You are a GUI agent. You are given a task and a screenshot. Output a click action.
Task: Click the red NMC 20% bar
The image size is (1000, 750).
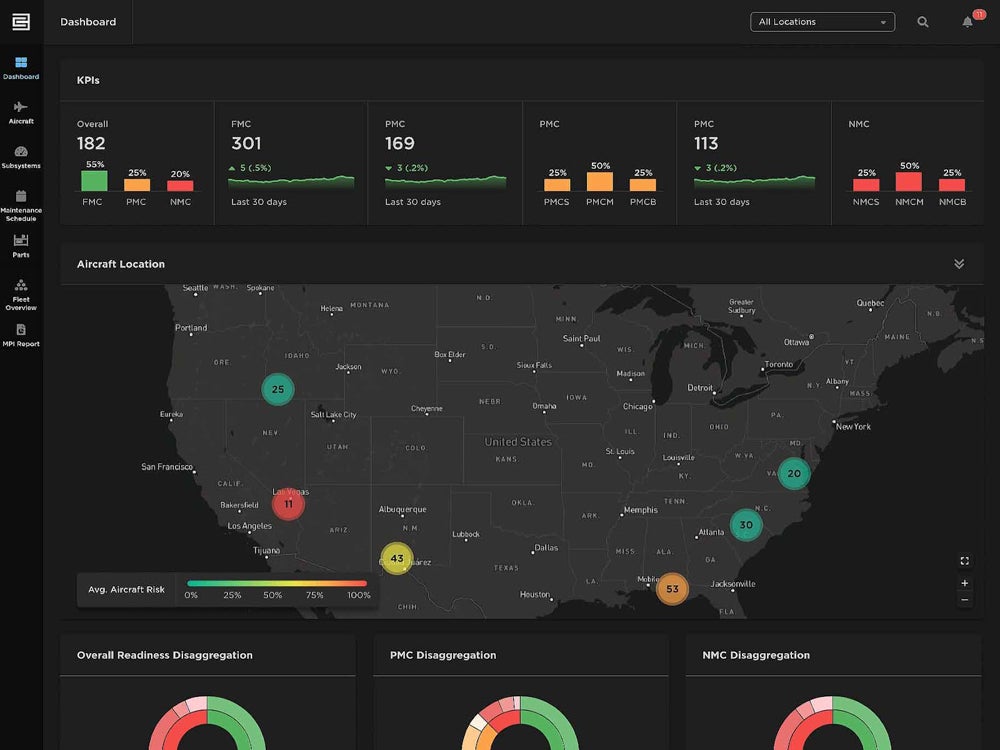click(180, 186)
